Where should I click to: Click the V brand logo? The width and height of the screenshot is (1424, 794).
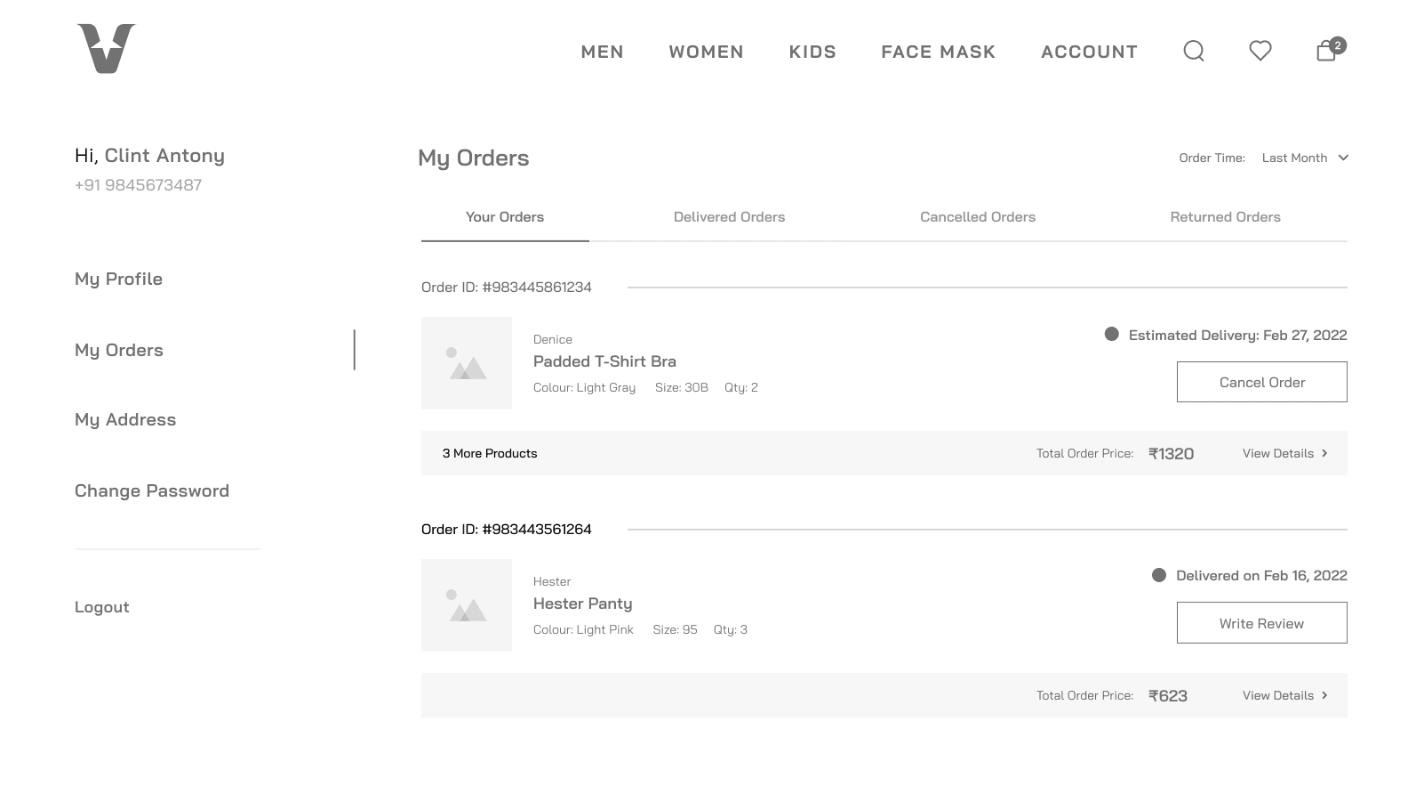tap(106, 49)
